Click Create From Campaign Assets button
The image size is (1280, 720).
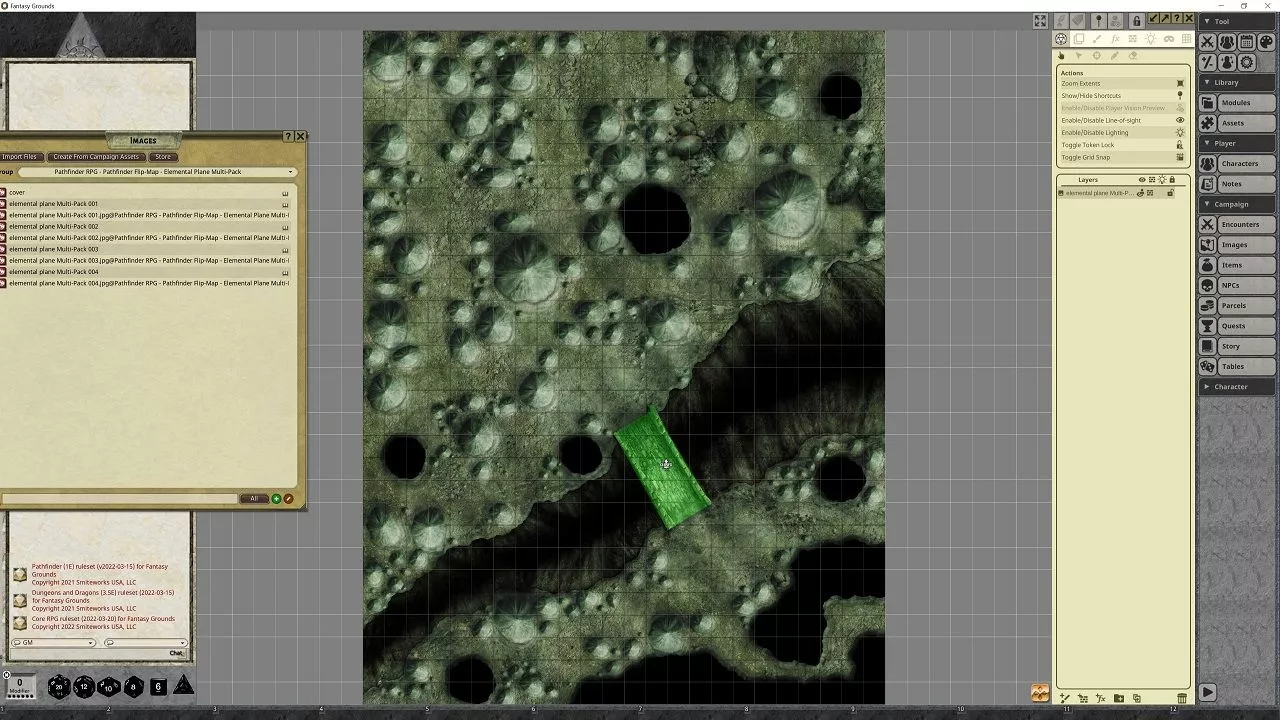[x=96, y=157]
